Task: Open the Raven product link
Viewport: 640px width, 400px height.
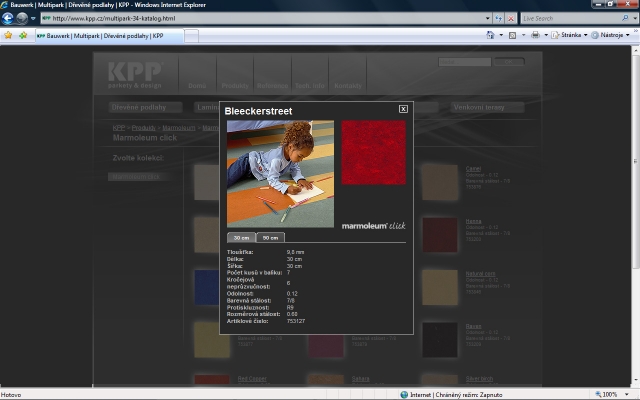Action: [x=473, y=327]
